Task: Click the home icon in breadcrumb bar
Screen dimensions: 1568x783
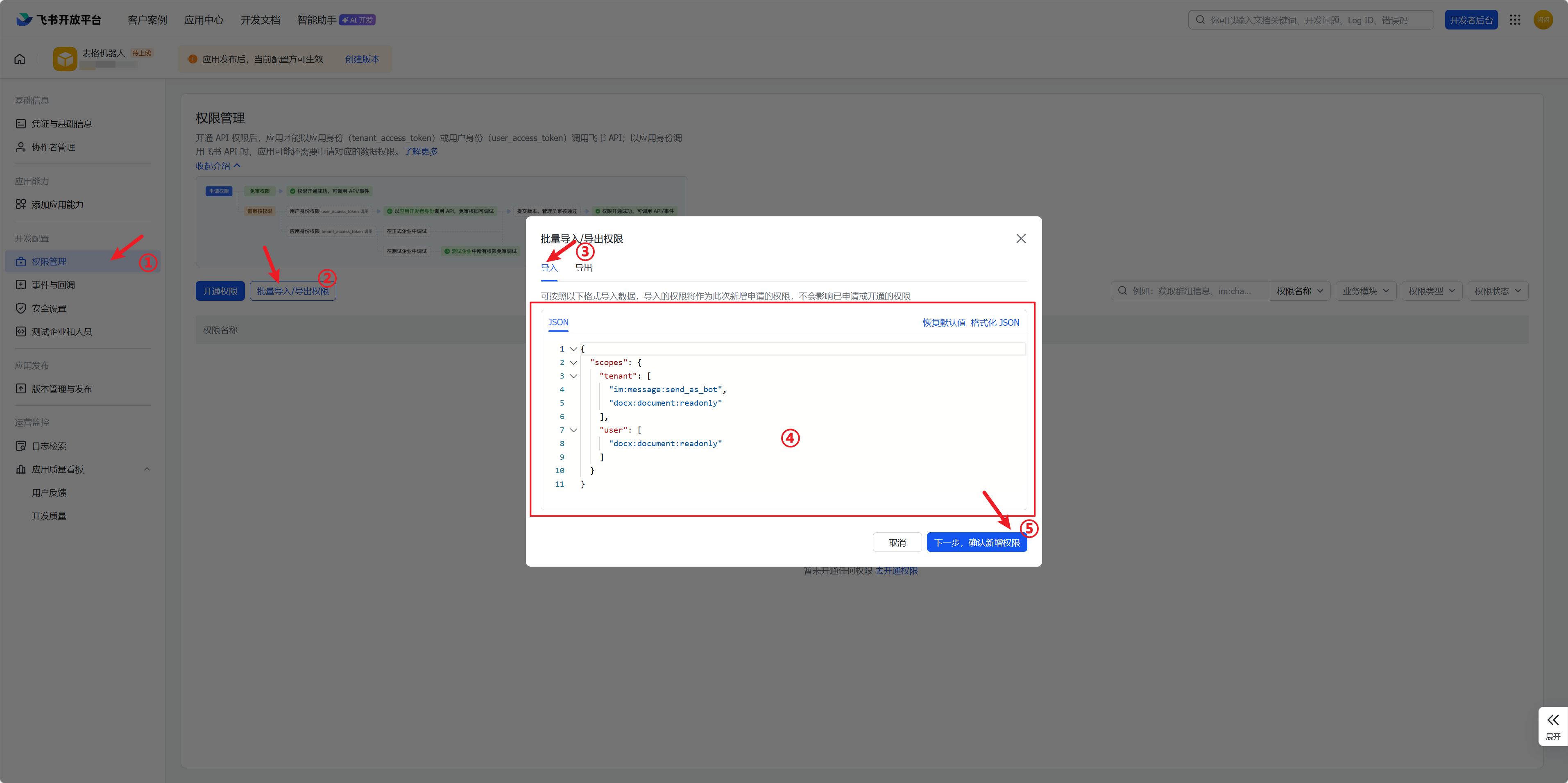Action: (20, 59)
